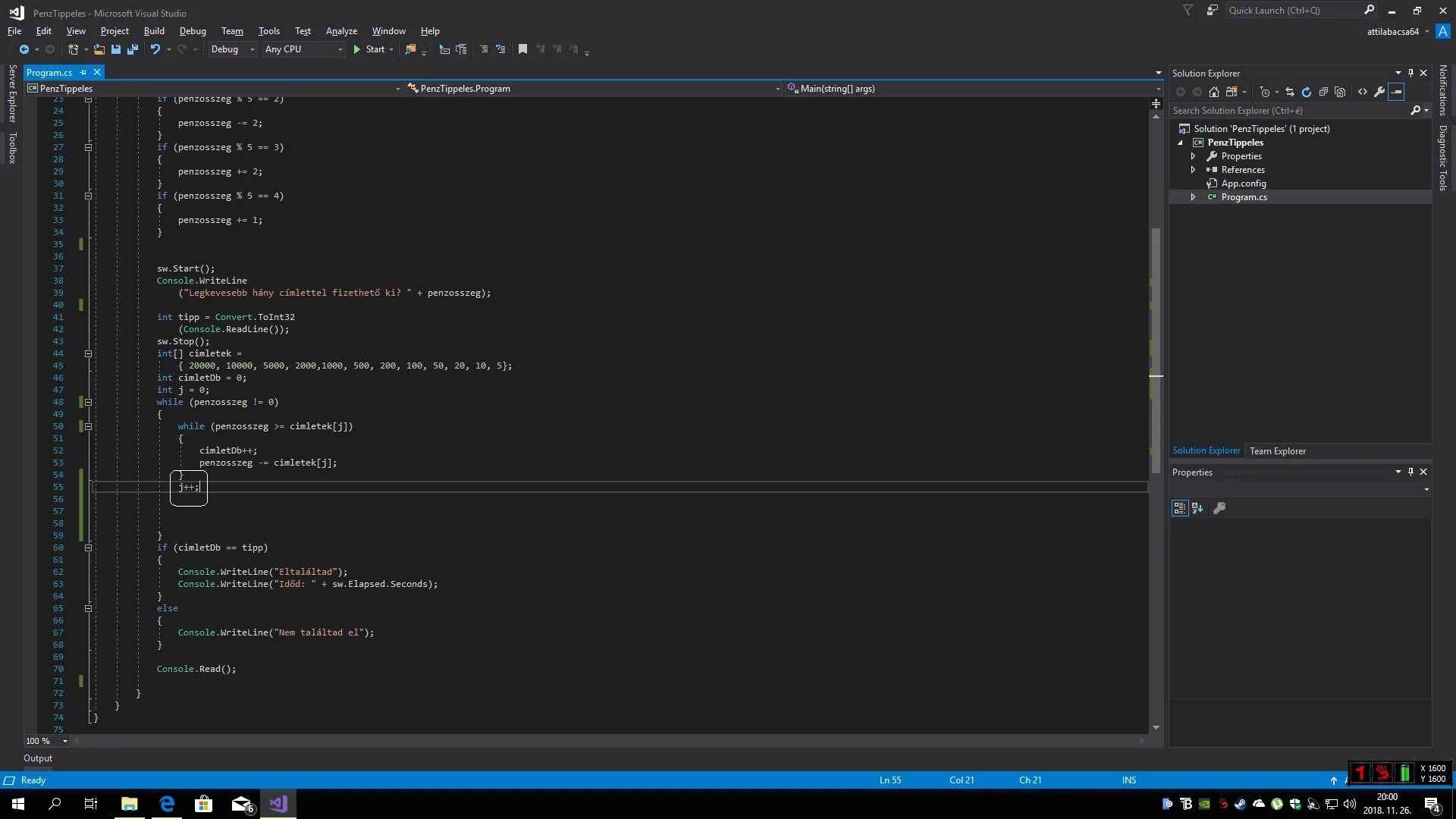Open the Build menu
This screenshot has width=1456, height=819.
154,31
